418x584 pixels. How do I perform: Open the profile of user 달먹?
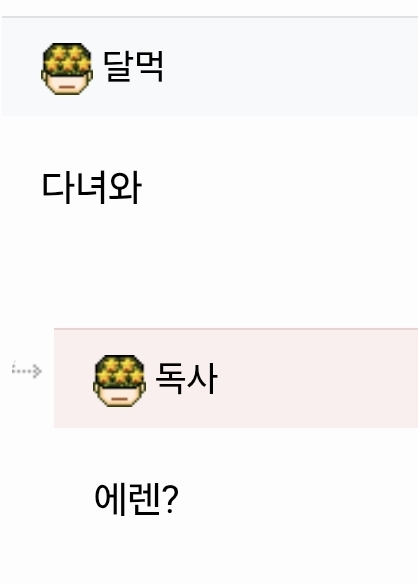click(x=133, y=66)
